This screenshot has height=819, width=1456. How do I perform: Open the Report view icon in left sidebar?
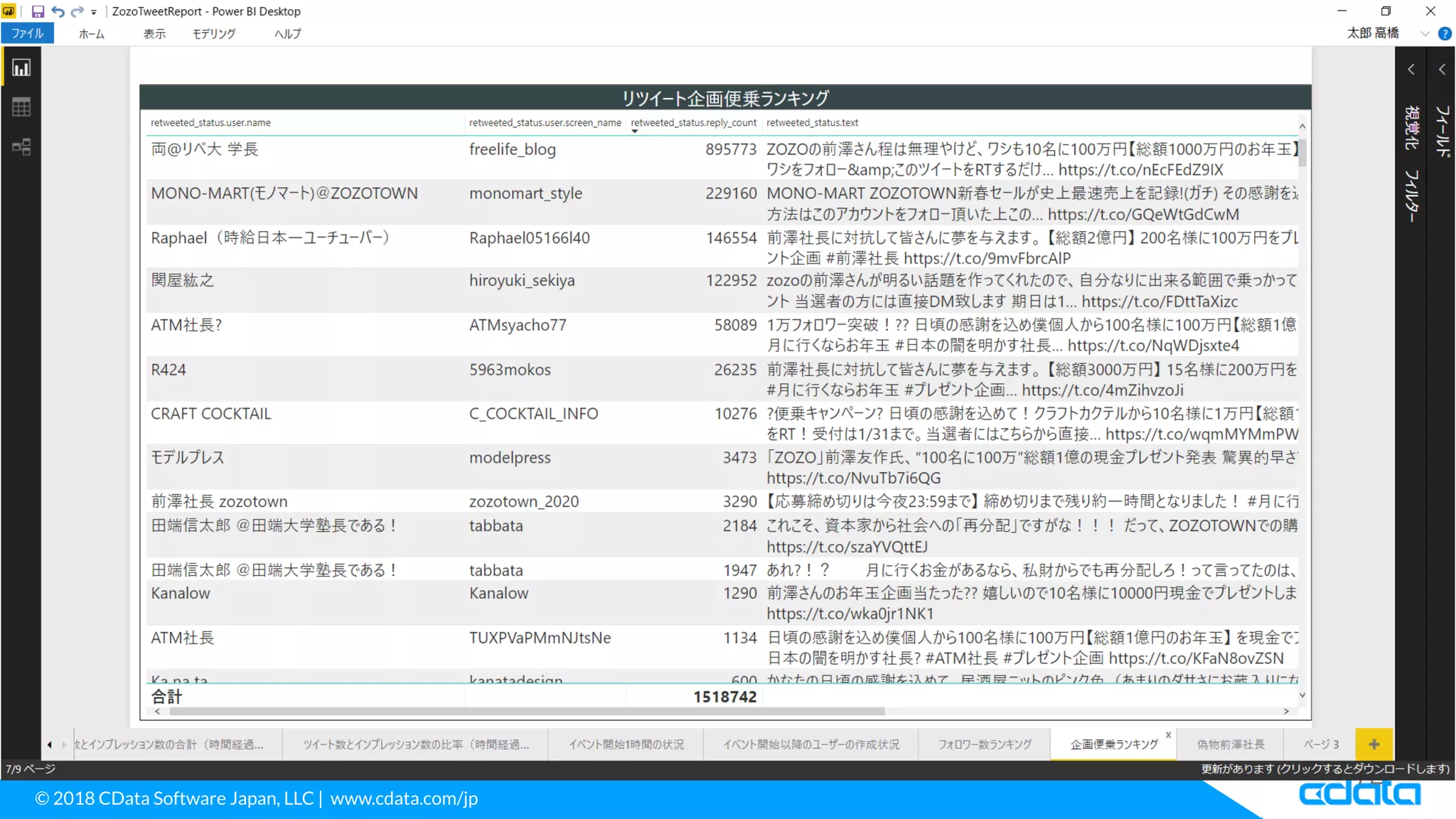[x=21, y=68]
